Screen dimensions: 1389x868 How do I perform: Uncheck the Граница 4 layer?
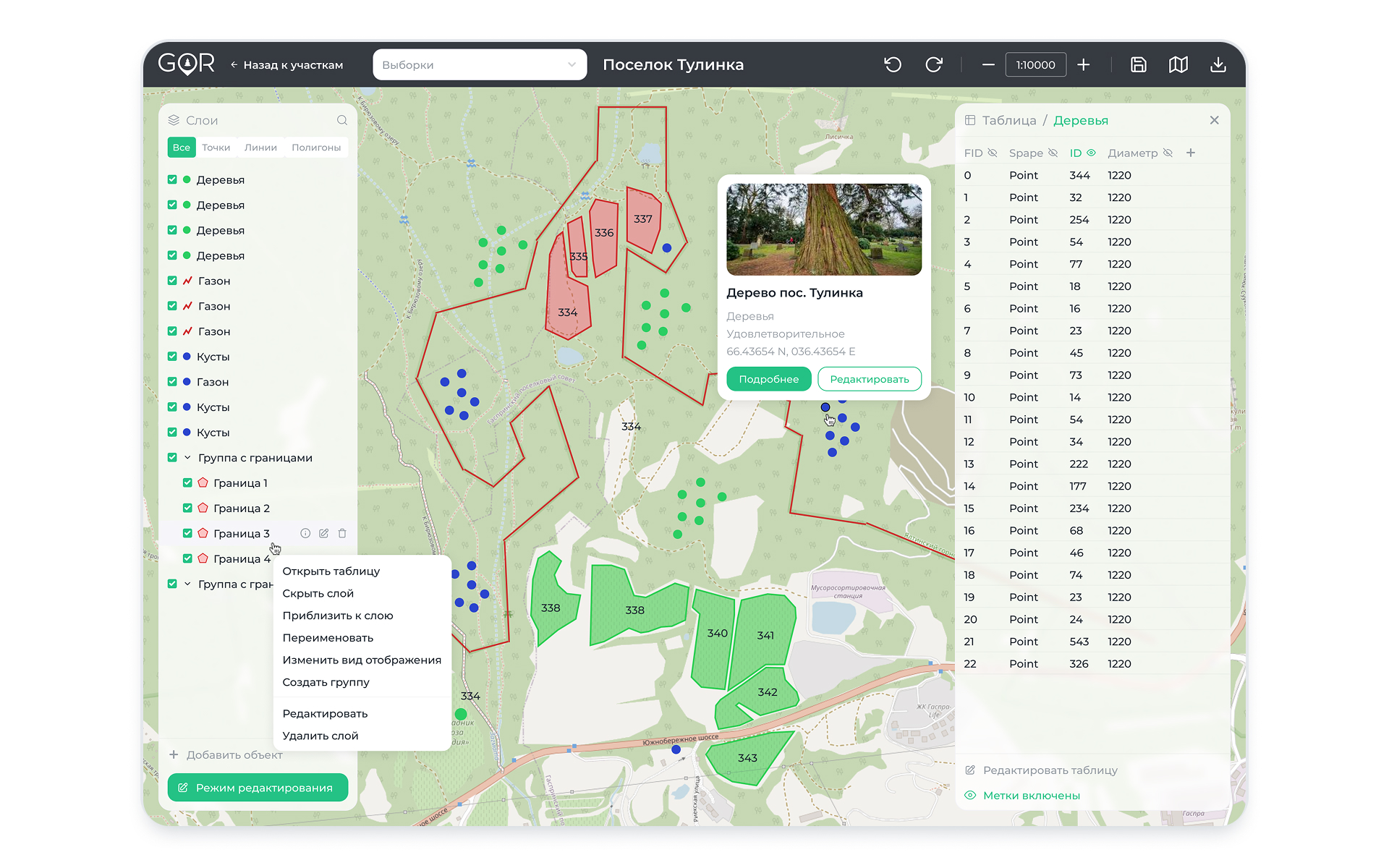pyautogui.click(x=187, y=558)
